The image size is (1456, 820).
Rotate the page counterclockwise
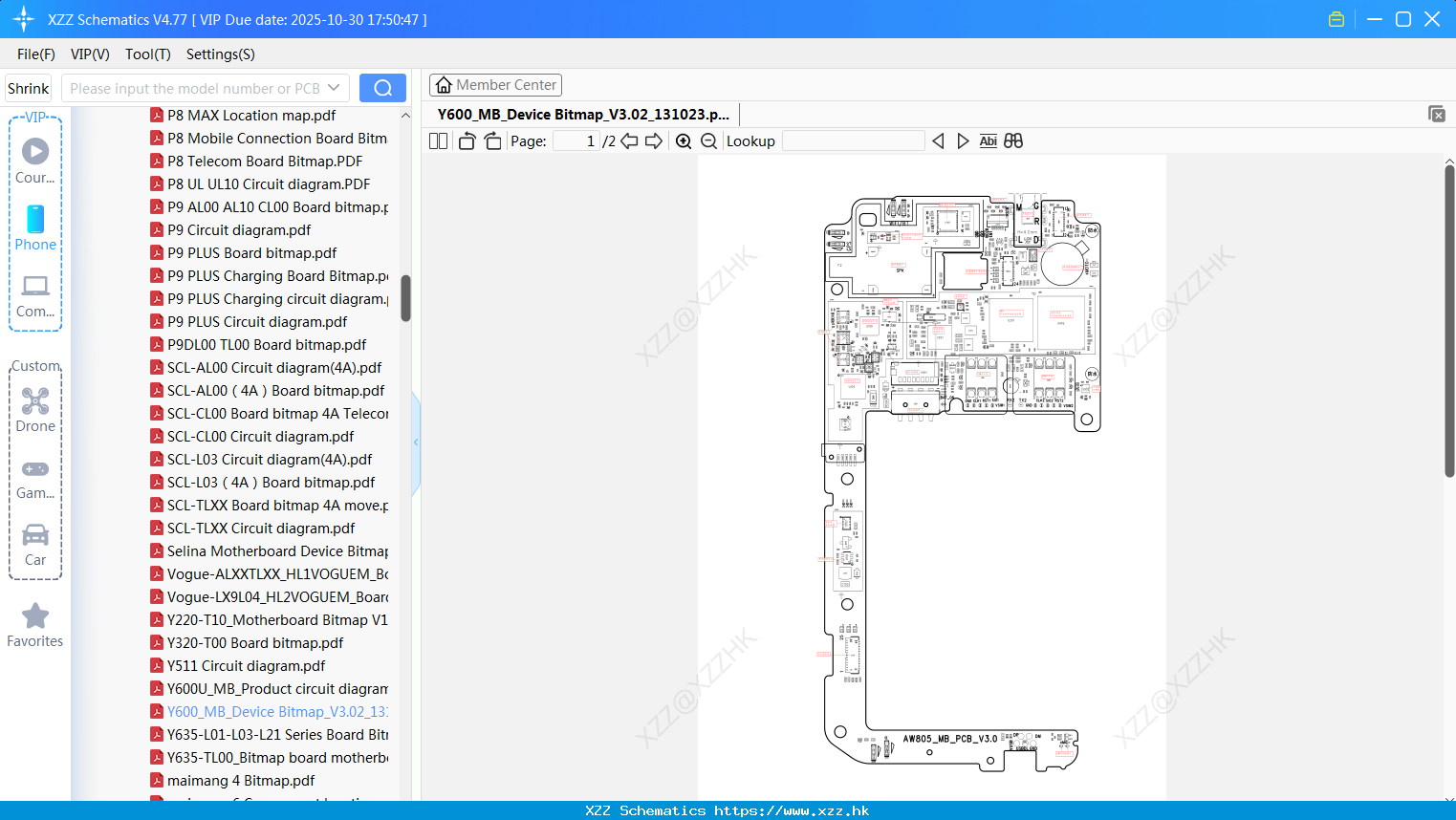click(x=467, y=140)
